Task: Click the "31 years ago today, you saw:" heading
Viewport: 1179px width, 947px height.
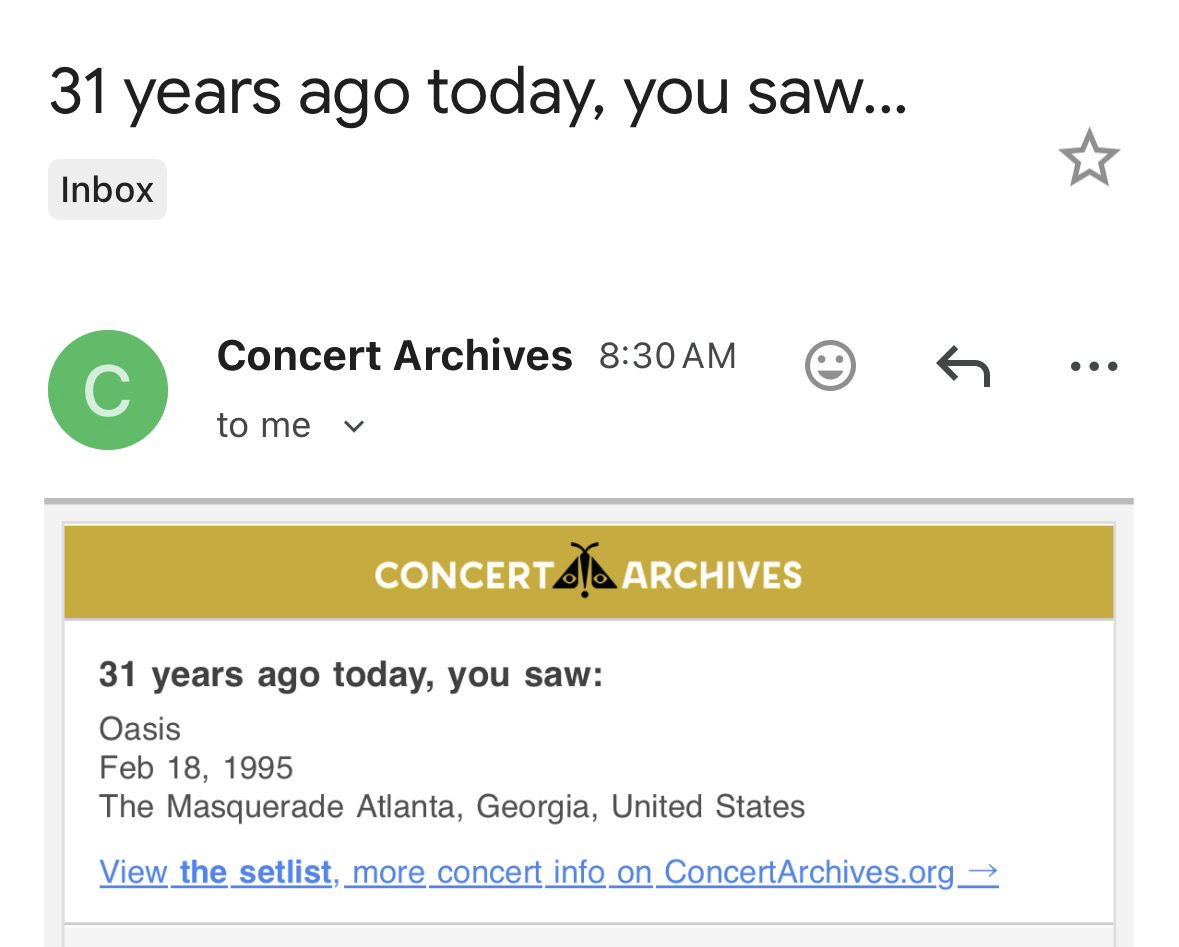Action: [351, 675]
